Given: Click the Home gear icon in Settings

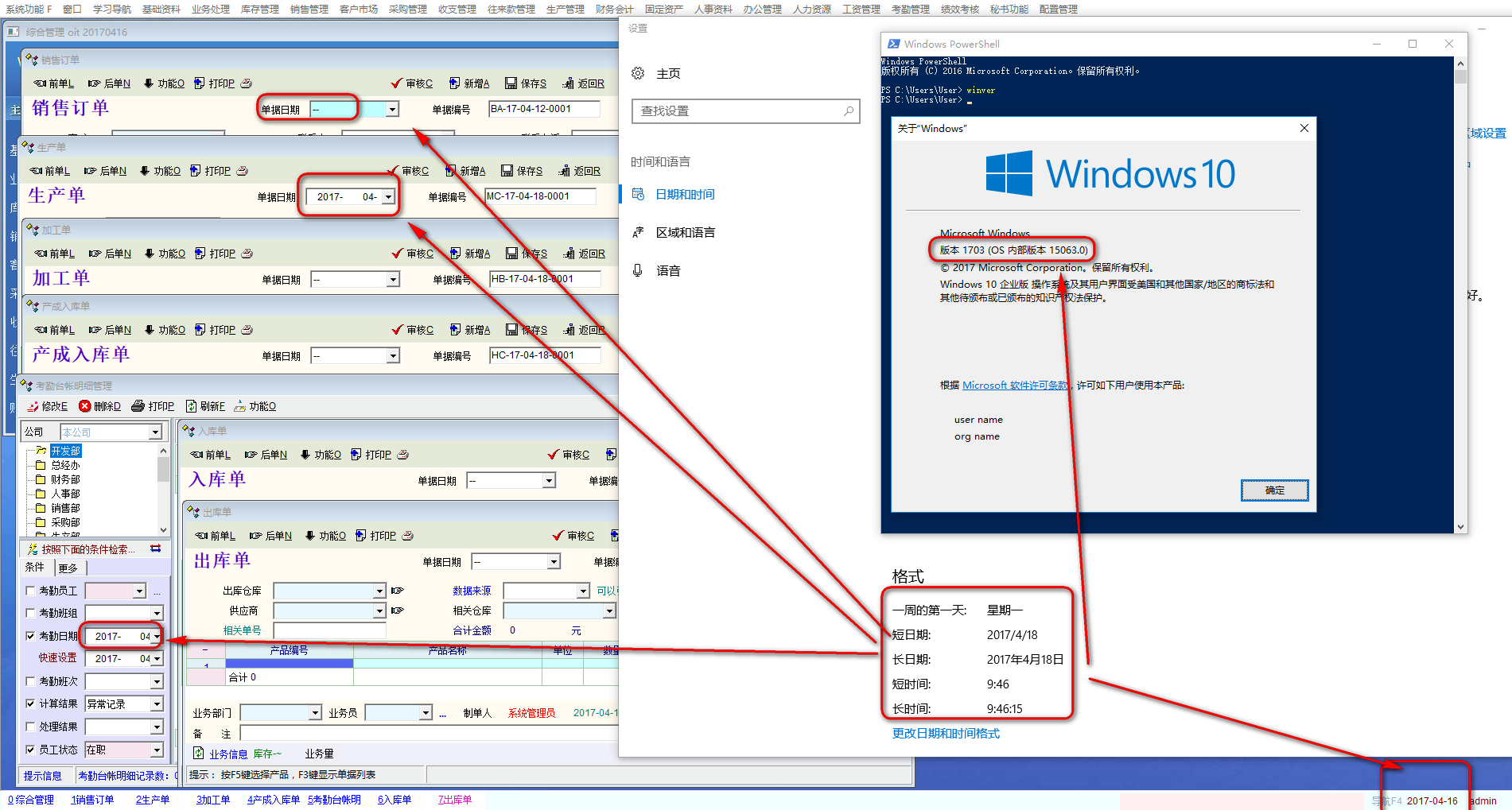Looking at the screenshot, I should [638, 74].
